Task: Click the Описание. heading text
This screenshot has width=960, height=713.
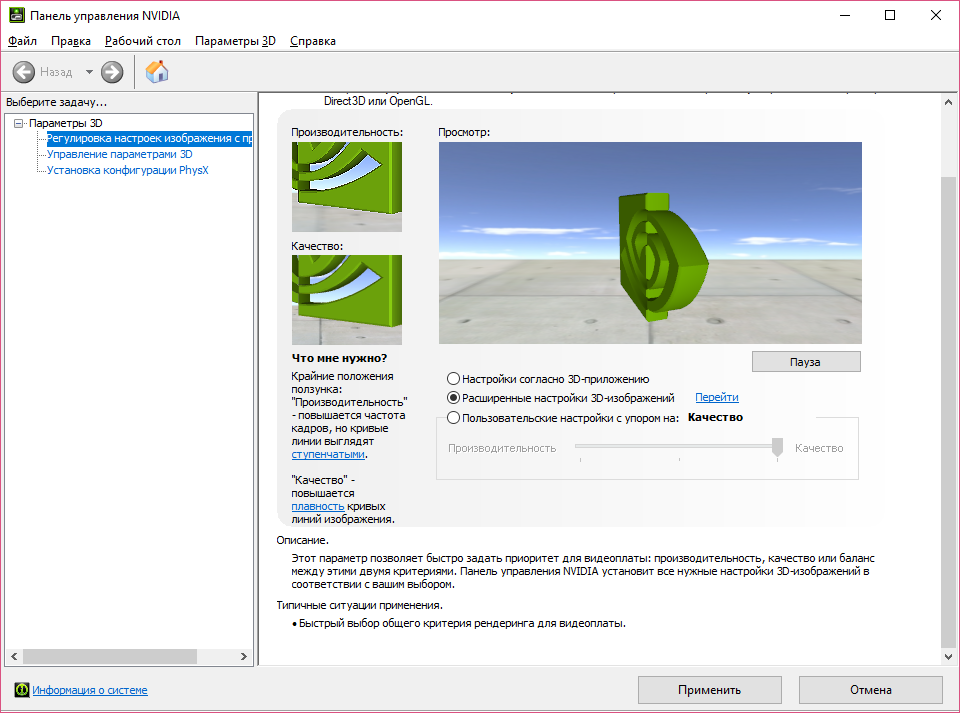Action: tap(302, 540)
